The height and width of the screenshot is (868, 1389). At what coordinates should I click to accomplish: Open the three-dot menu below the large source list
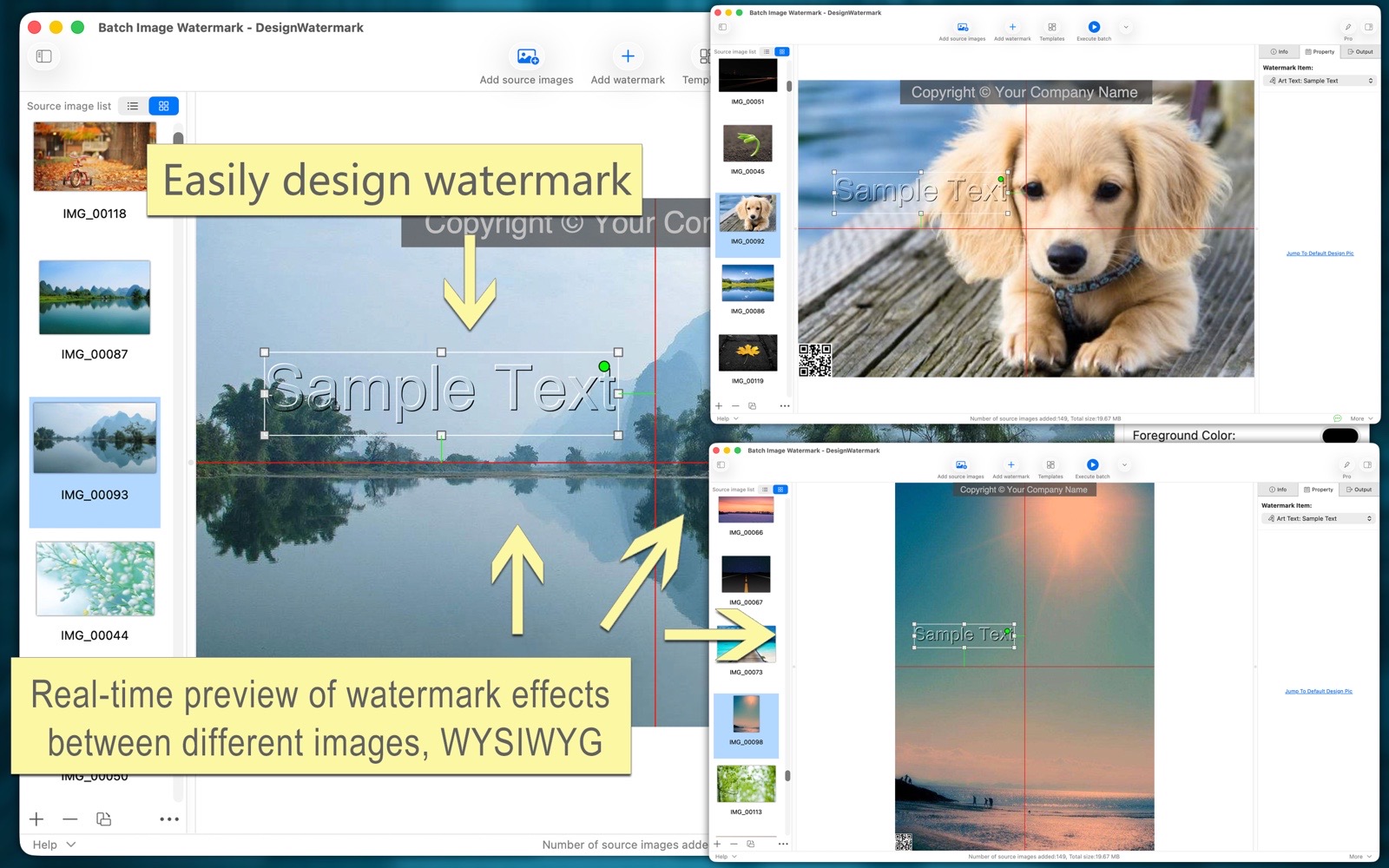coord(169,819)
